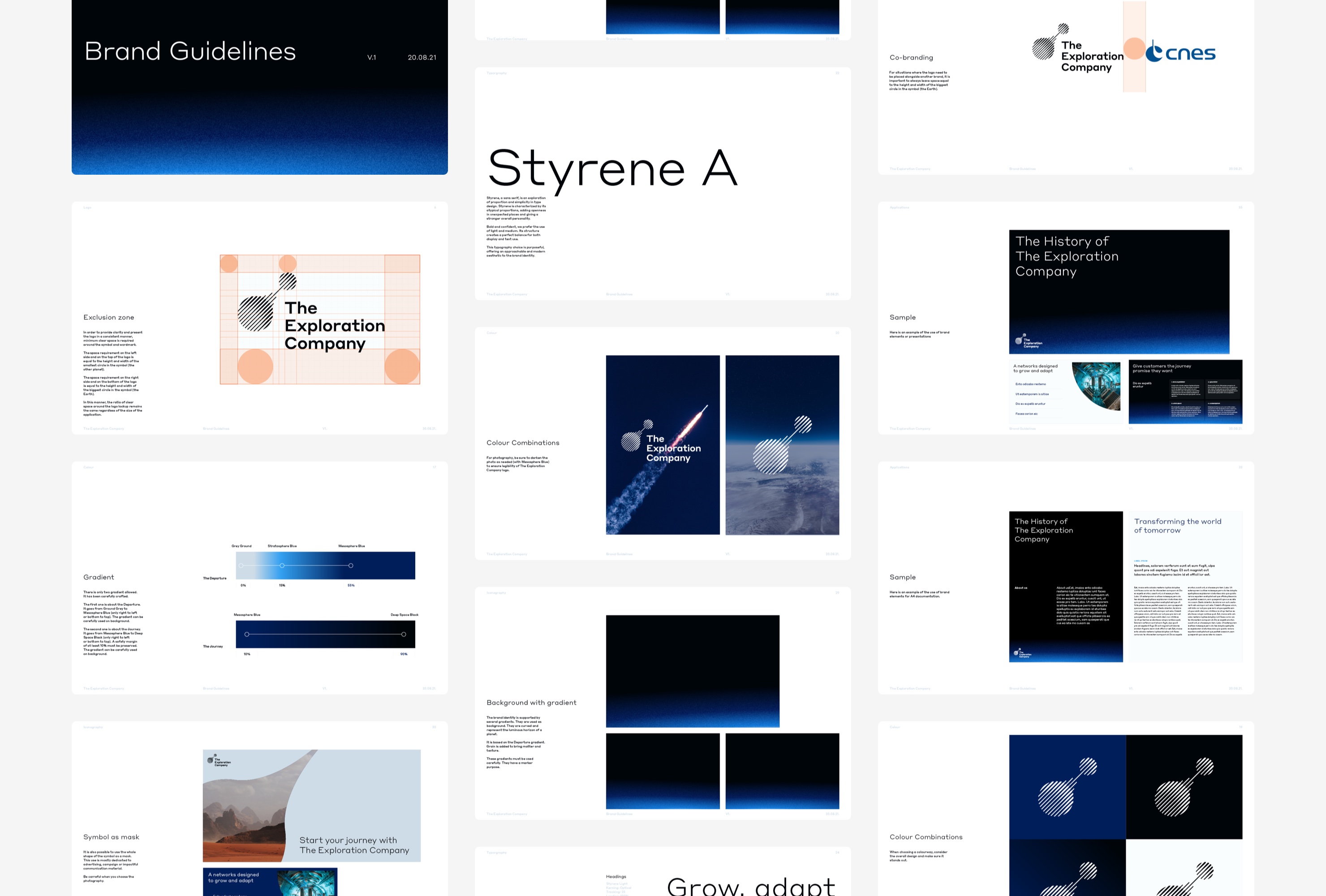Open "Transforming the world of tomorrow" page
This screenshot has height=896, width=1326.
point(1185,587)
